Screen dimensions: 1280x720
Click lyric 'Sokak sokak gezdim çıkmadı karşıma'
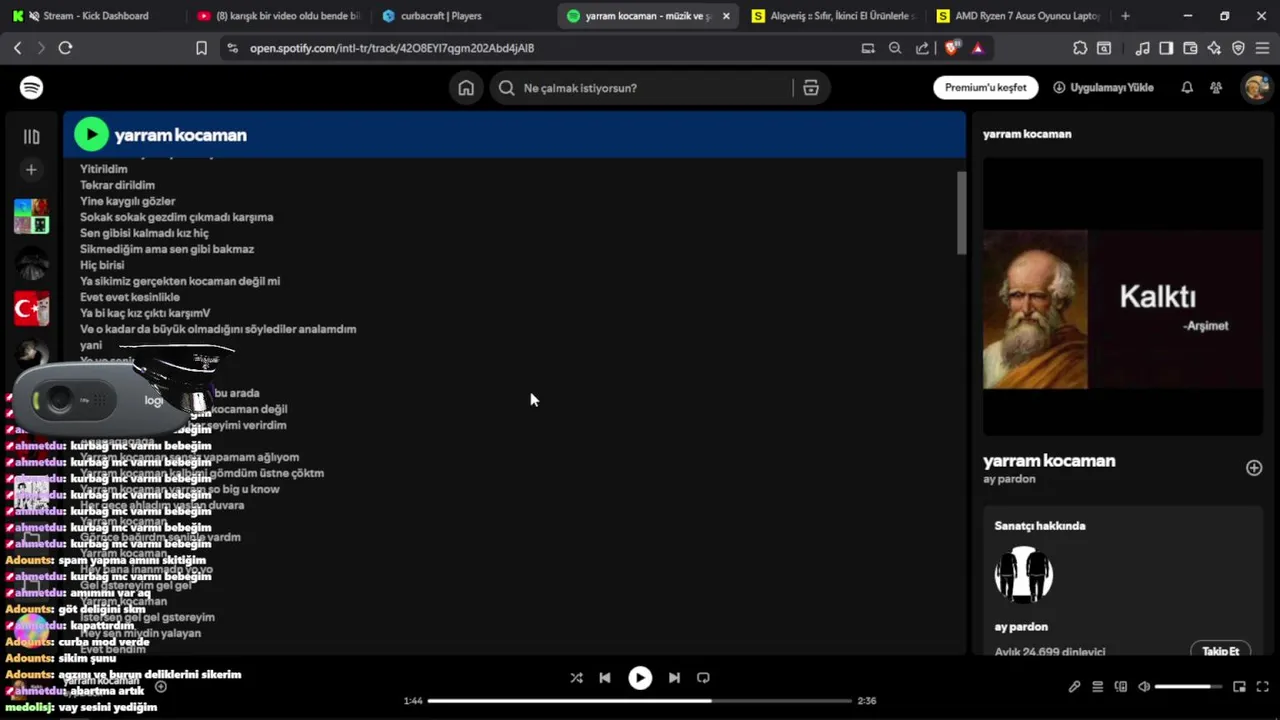pos(176,217)
